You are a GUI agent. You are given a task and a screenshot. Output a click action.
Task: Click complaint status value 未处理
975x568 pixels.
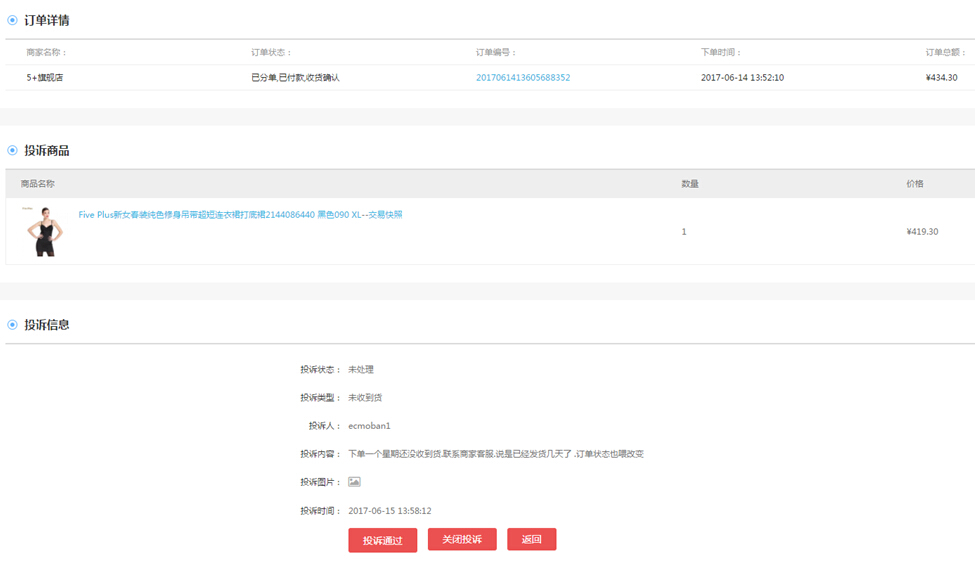361,369
